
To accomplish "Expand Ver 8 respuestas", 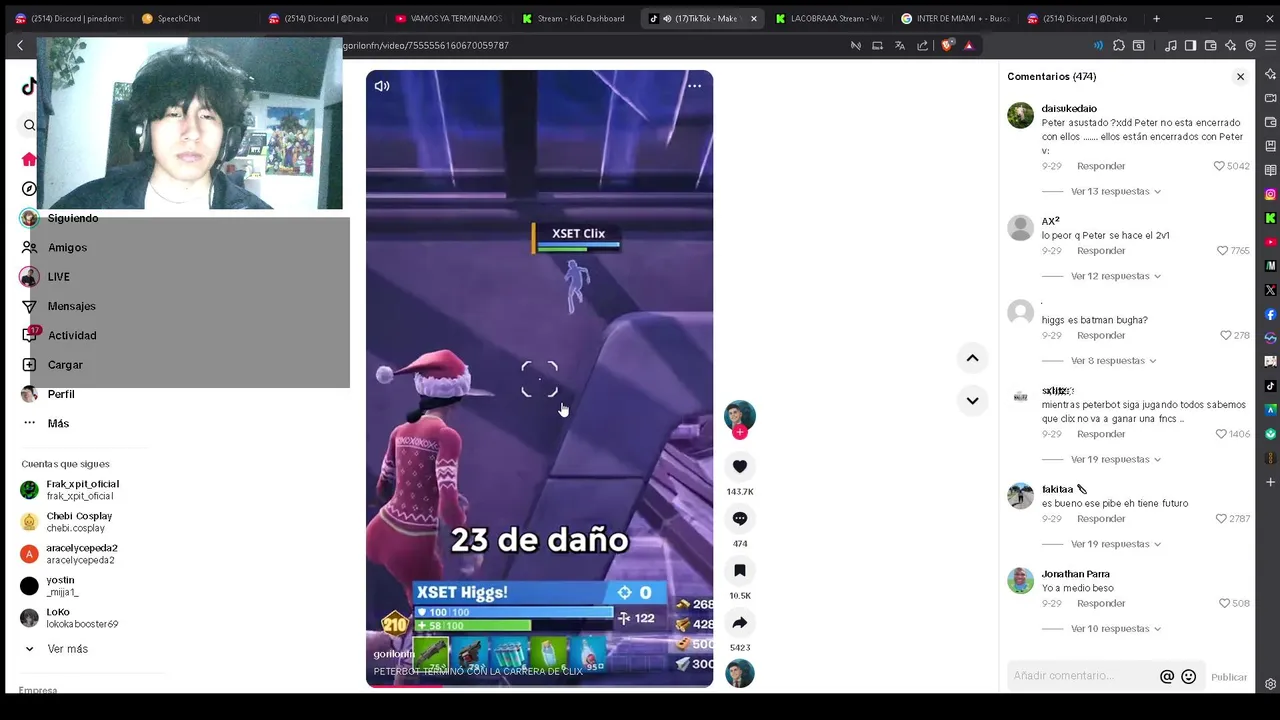I will [x=1113, y=360].
